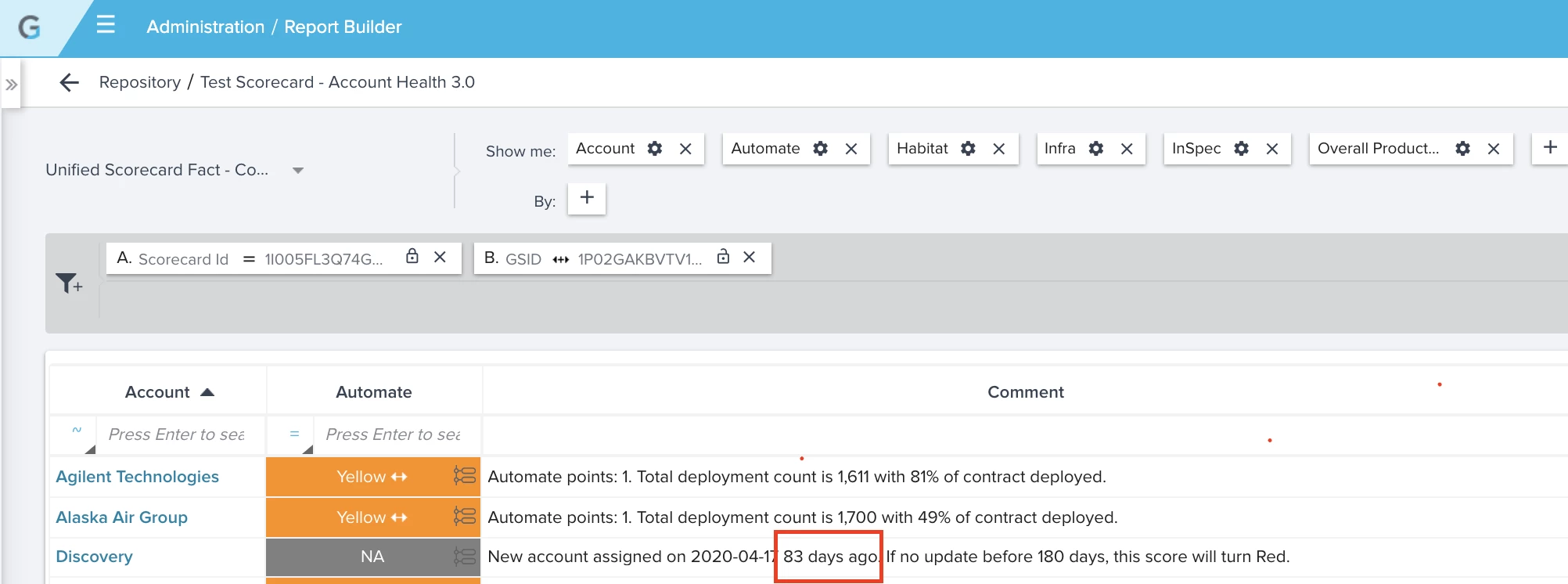Toggle lock on GSID filter

click(723, 256)
